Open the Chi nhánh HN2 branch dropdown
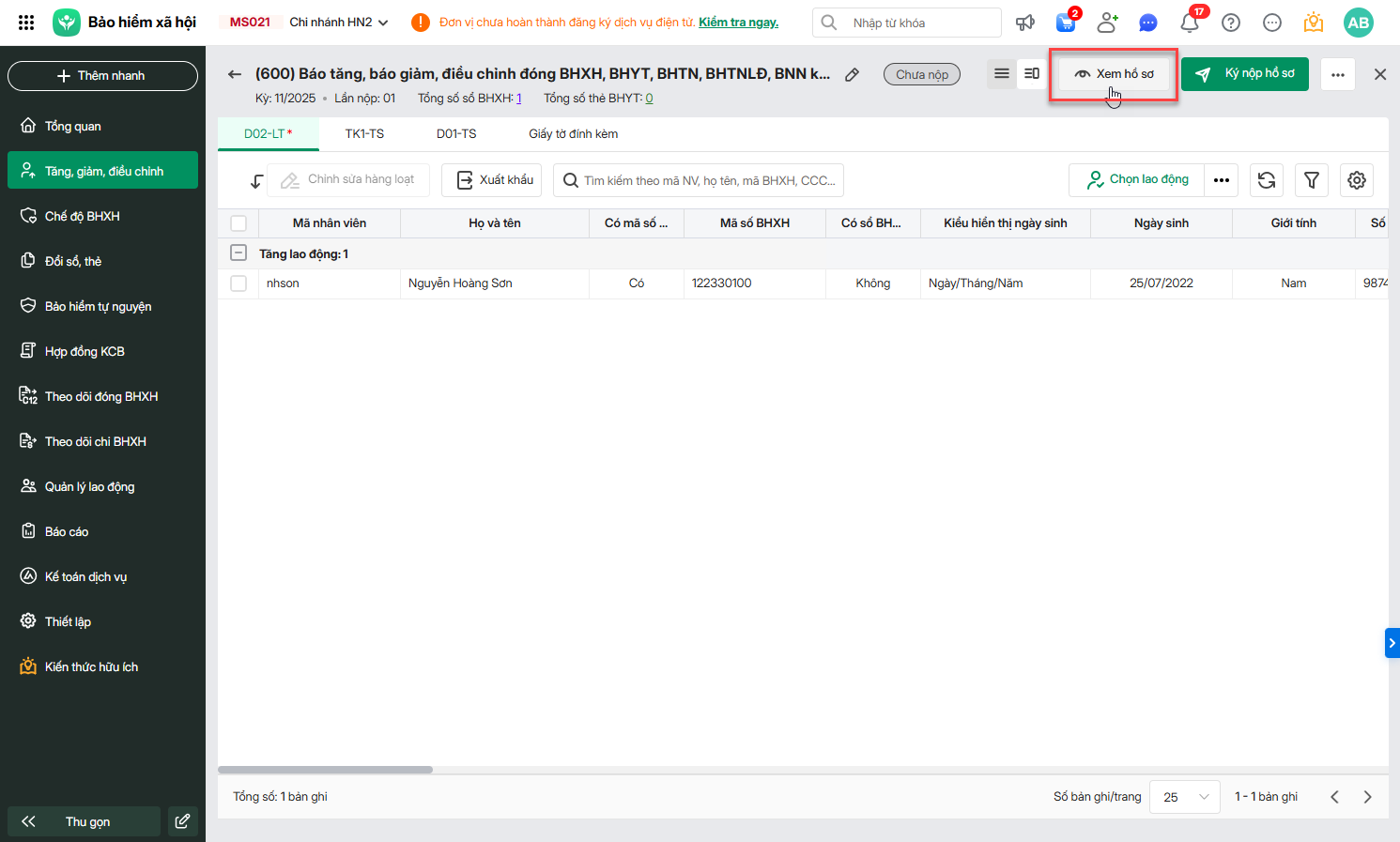Image resolution: width=1400 pixels, height=842 pixels. click(x=339, y=23)
